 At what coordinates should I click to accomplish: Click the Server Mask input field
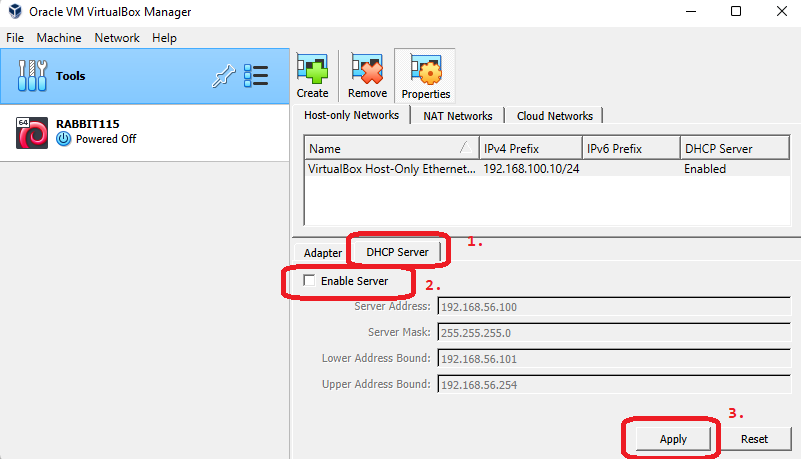point(614,333)
